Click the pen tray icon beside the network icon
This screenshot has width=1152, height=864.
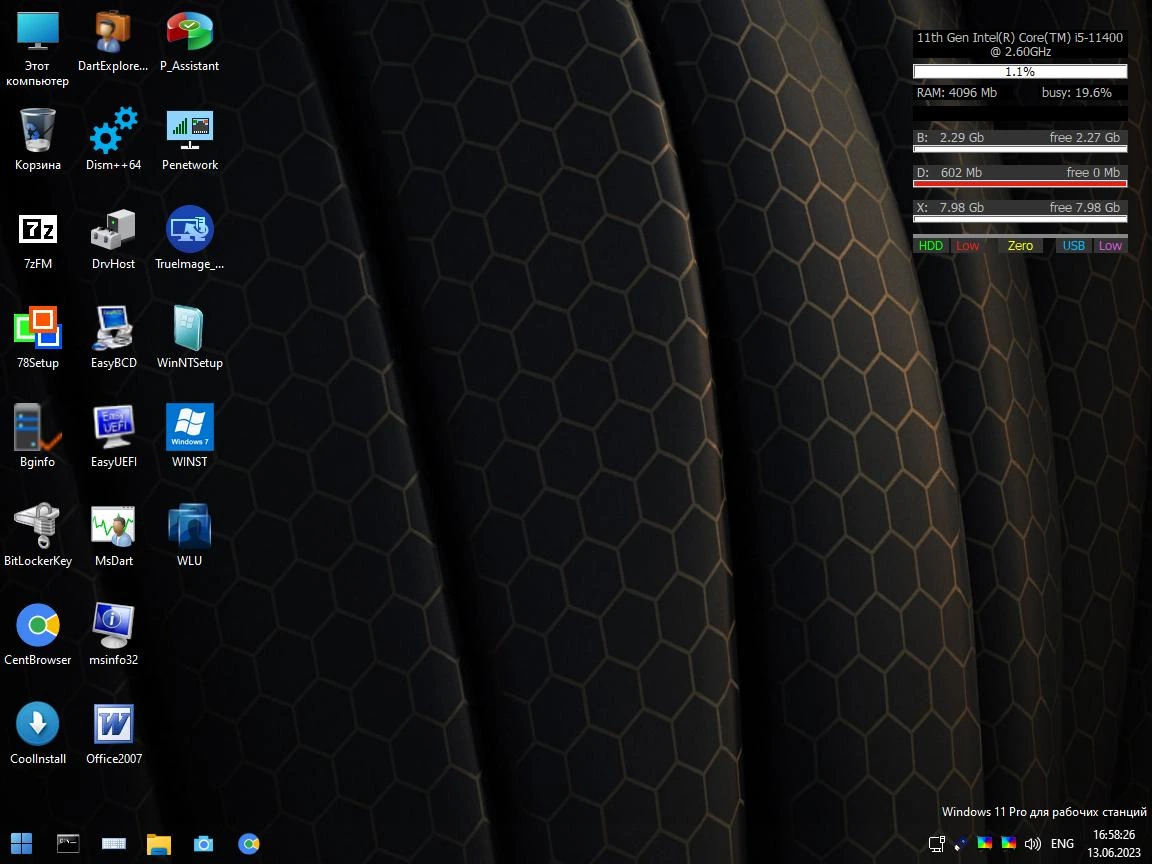click(x=960, y=843)
